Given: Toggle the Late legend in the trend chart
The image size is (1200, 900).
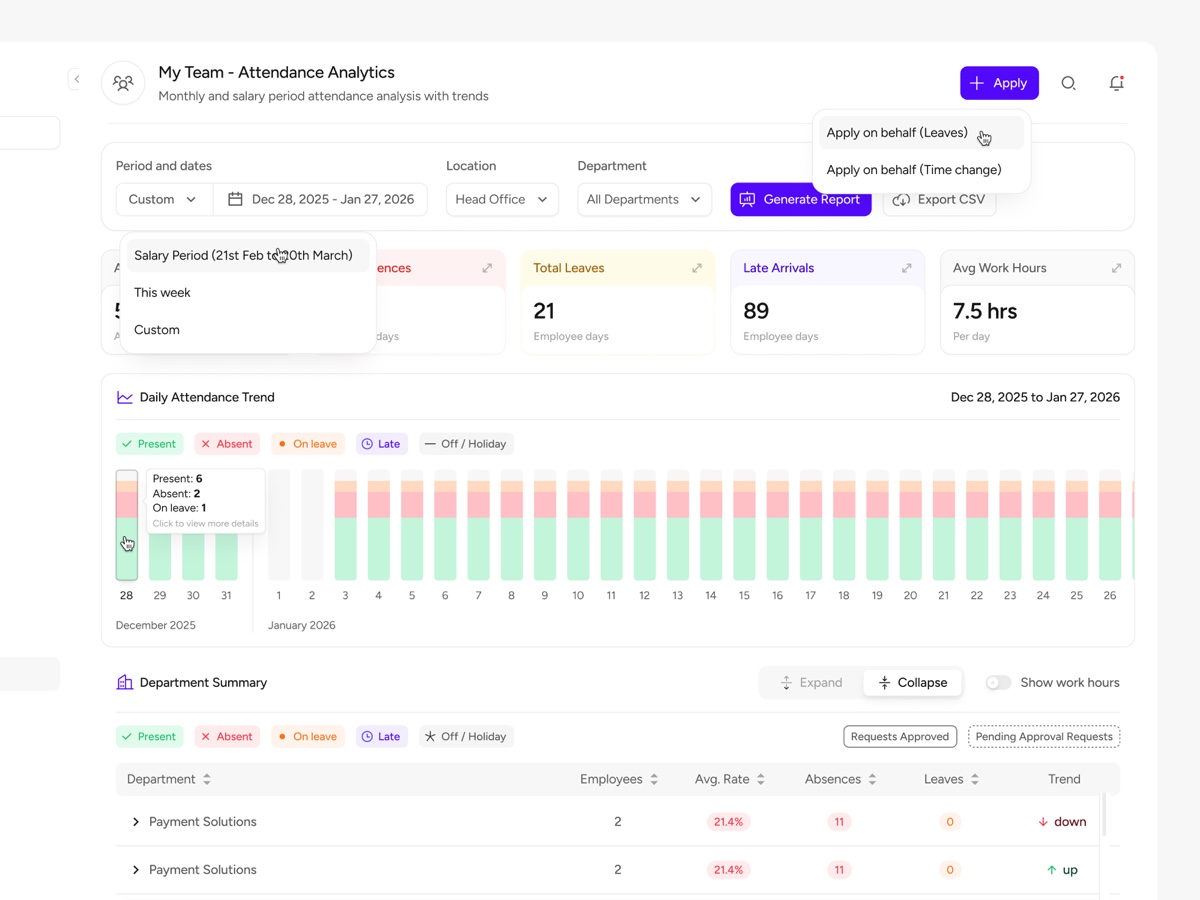Looking at the screenshot, I should [381, 444].
